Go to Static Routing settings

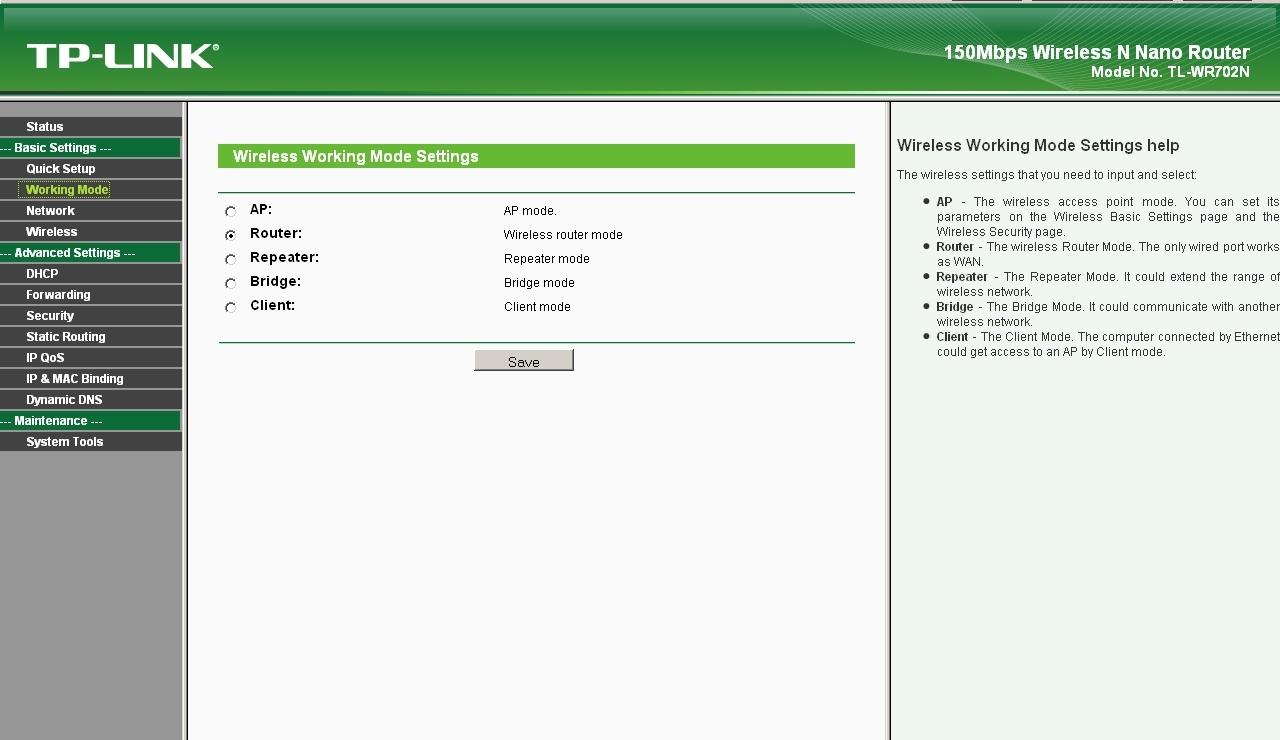(65, 337)
